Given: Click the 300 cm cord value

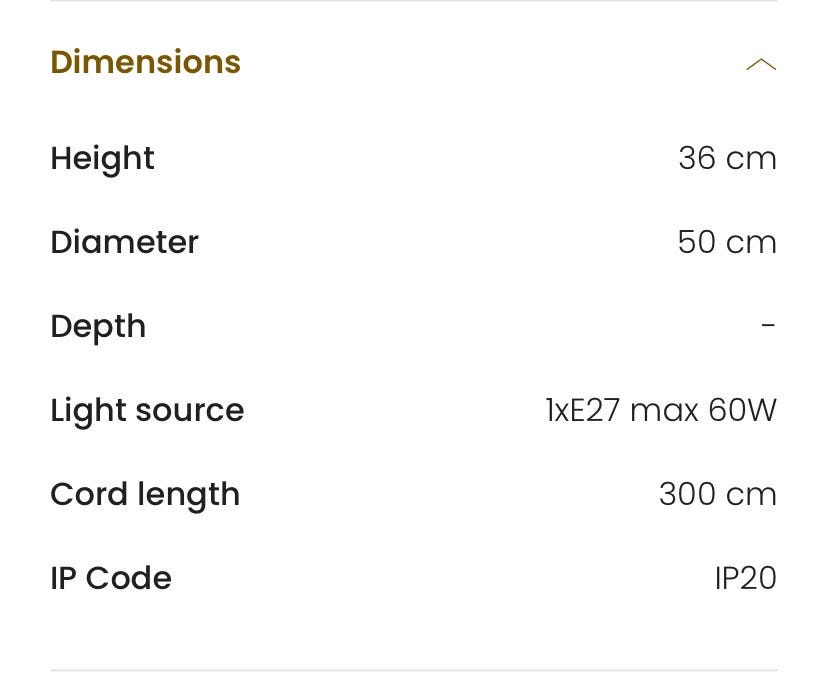Looking at the screenshot, I should pos(717,494).
